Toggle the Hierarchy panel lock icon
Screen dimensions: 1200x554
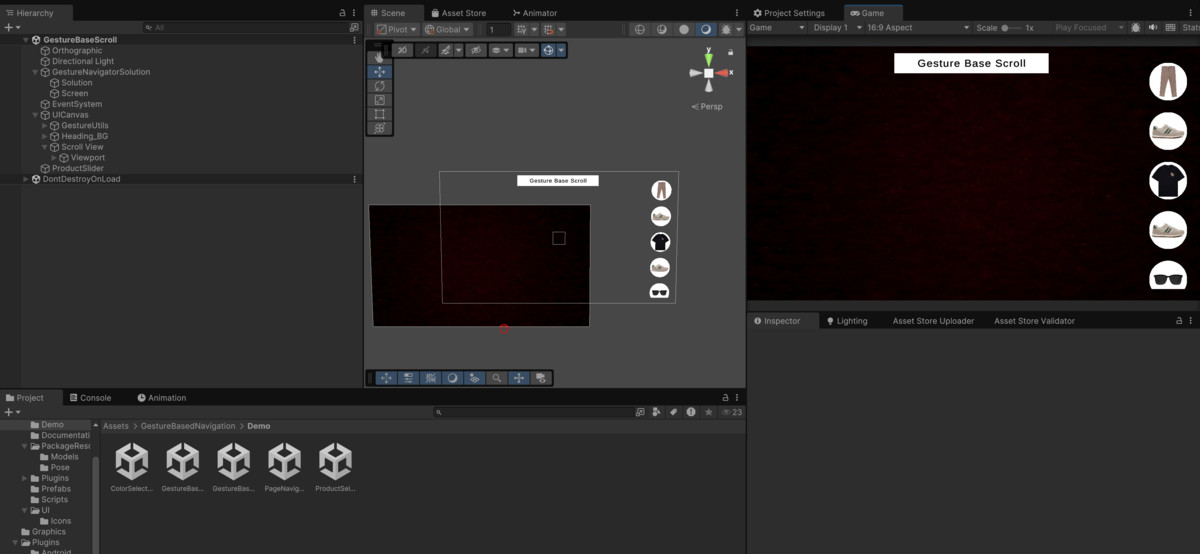point(343,13)
